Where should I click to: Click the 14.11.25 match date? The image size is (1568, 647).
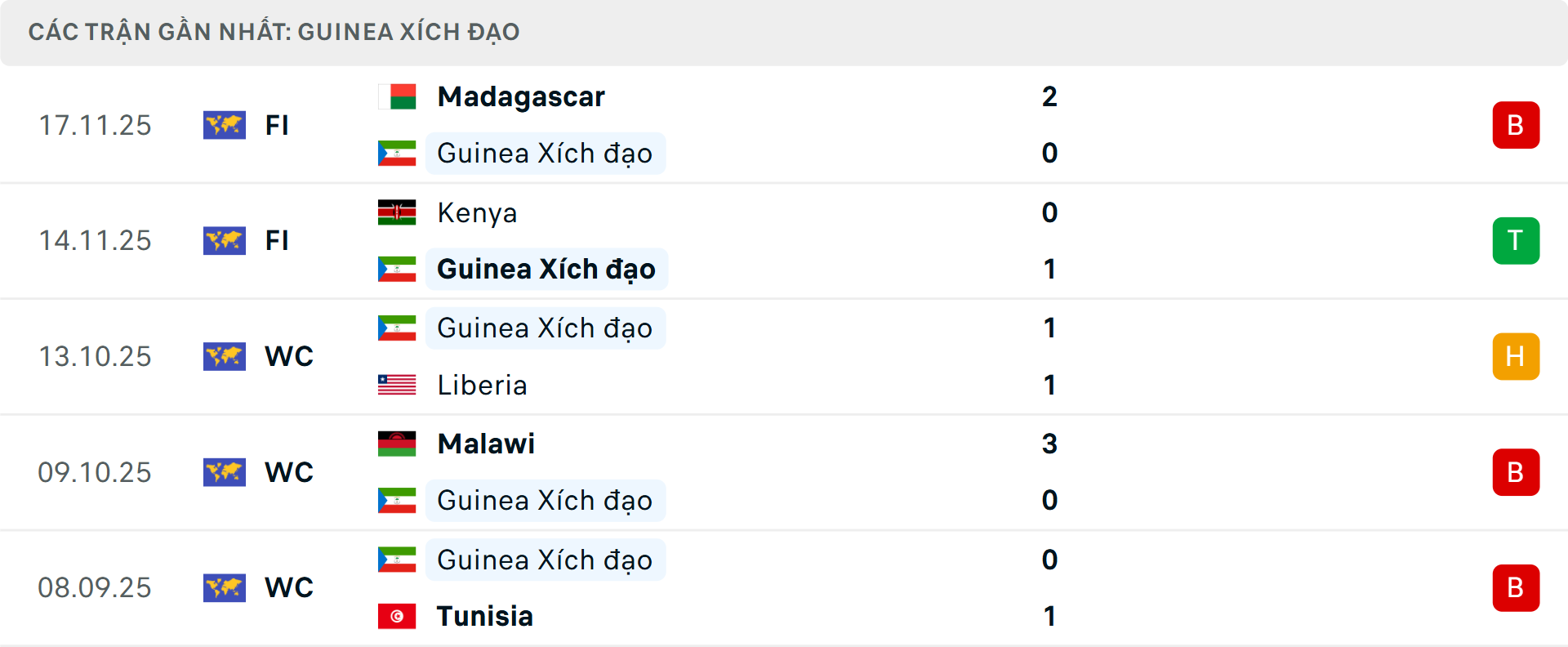[95, 241]
